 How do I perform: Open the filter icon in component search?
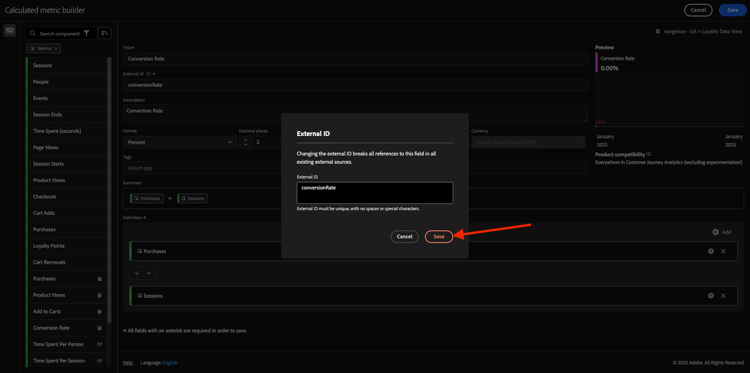86,33
